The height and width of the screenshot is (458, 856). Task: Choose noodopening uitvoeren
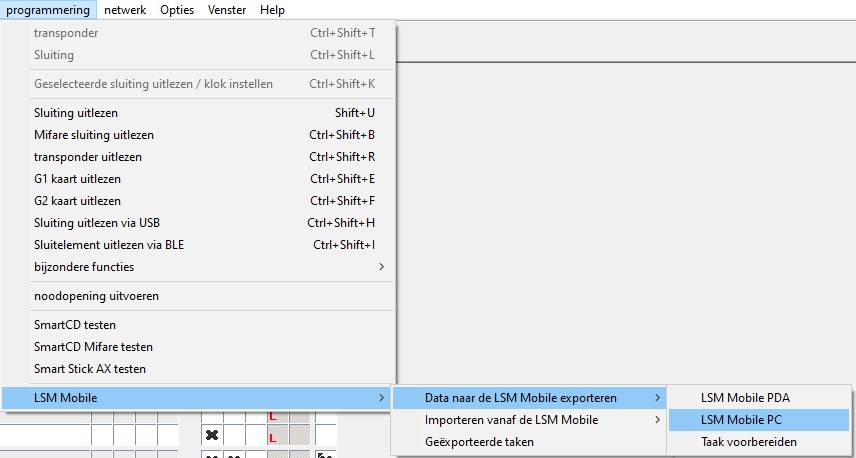pyautogui.click(x=96, y=296)
